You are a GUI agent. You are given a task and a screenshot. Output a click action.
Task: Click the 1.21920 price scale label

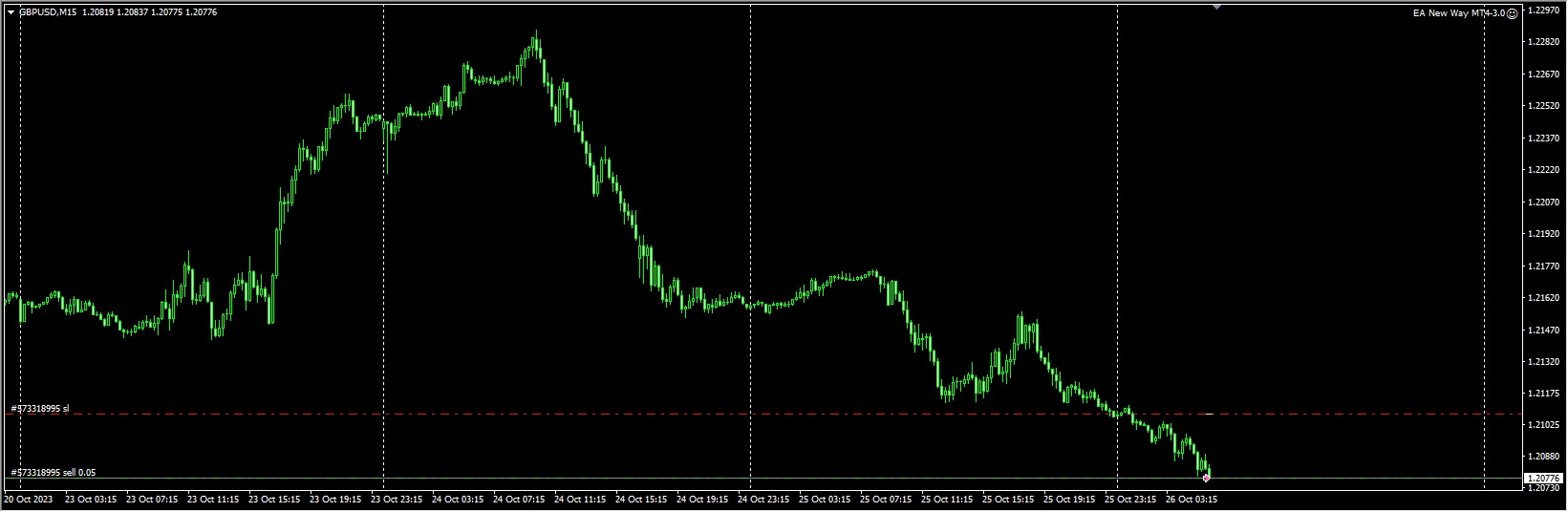coord(1544,234)
